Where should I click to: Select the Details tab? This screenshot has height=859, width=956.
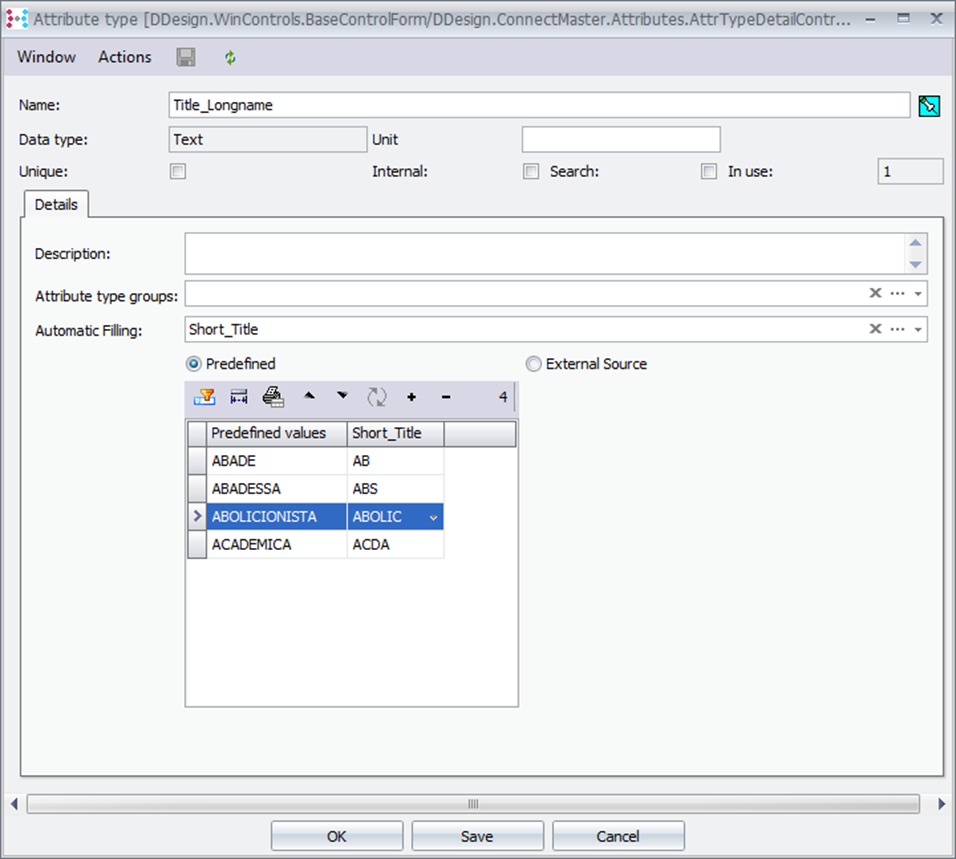[56, 205]
